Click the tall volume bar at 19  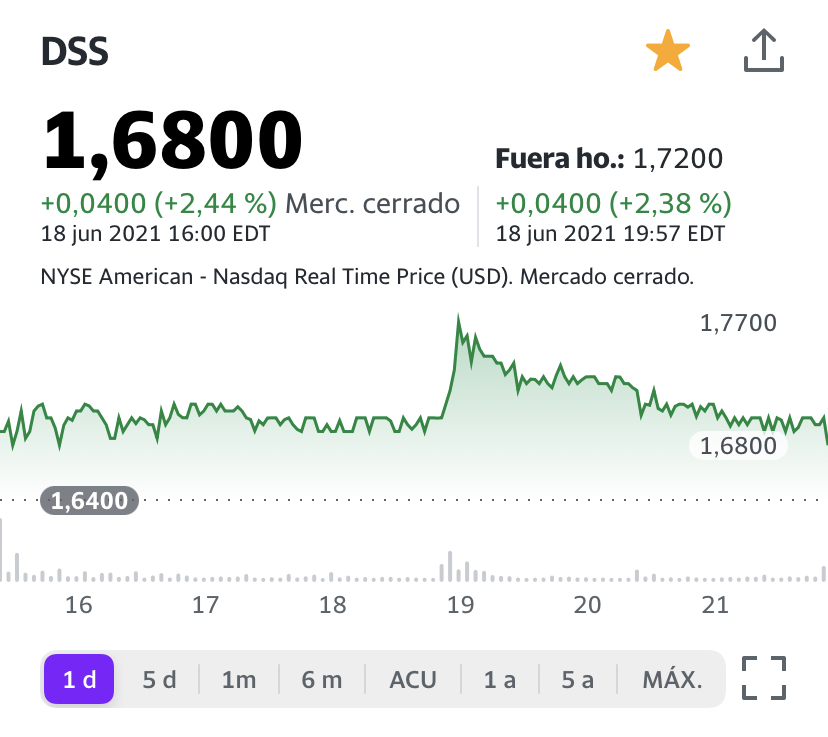450,566
